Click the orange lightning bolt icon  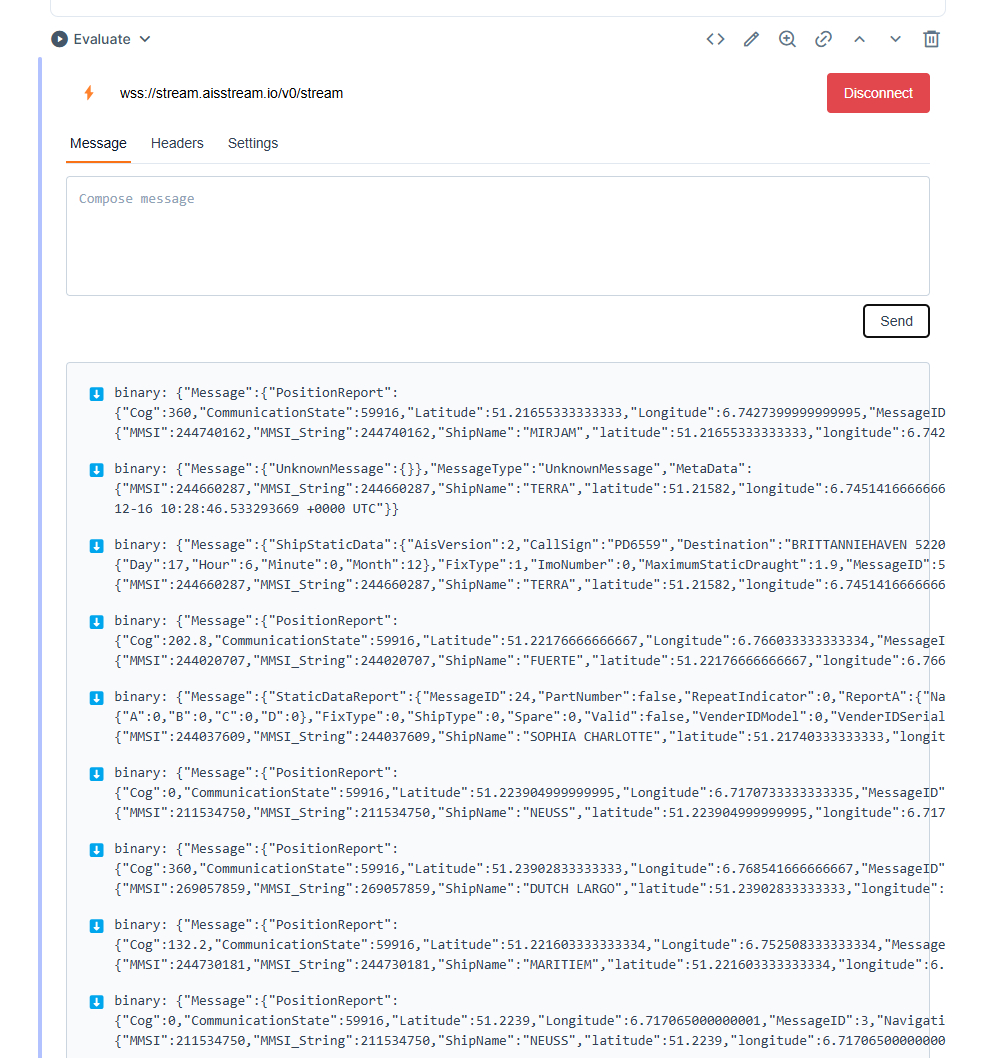89,93
